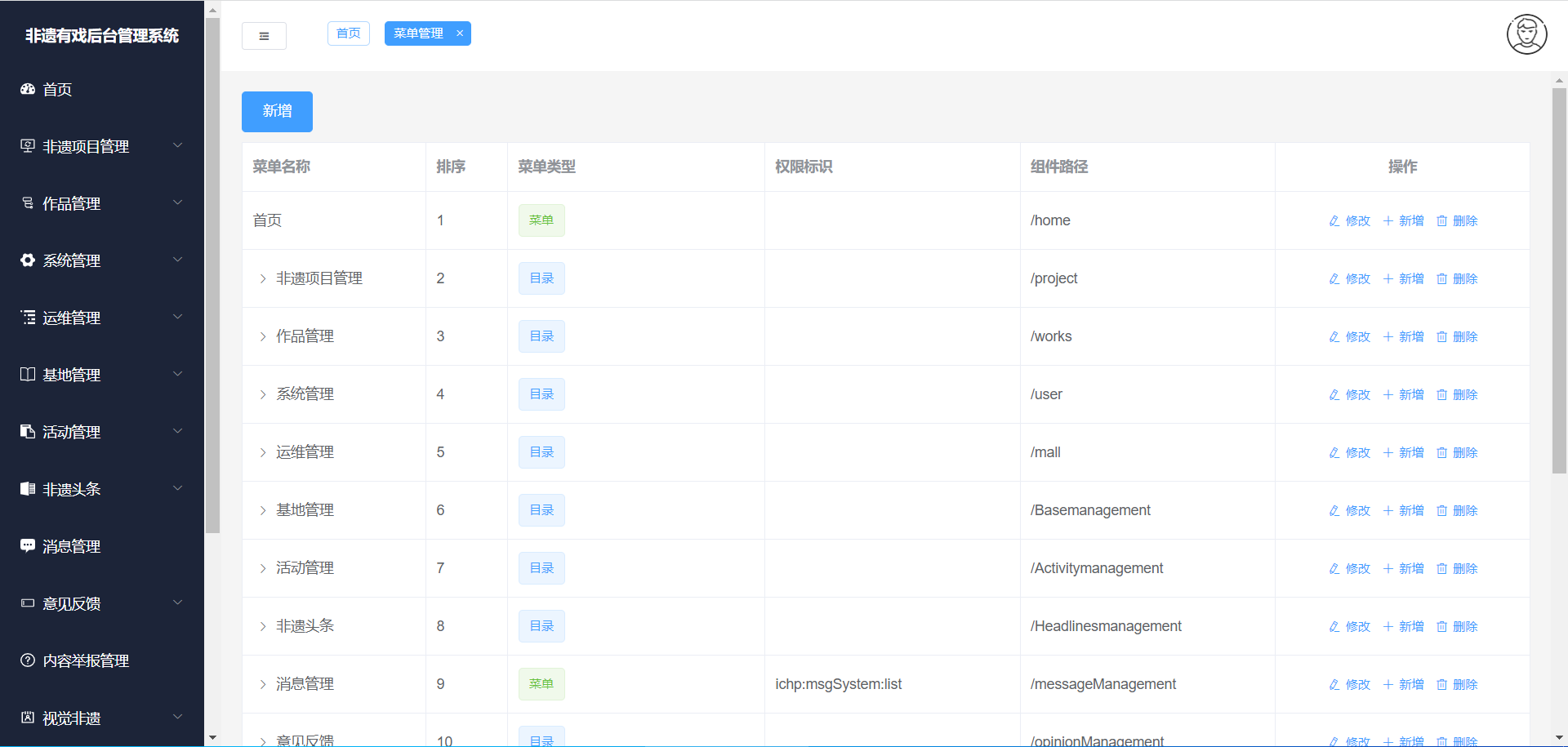Click the trash 删除 icon in the /works row
1568x747 pixels.
click(1442, 337)
